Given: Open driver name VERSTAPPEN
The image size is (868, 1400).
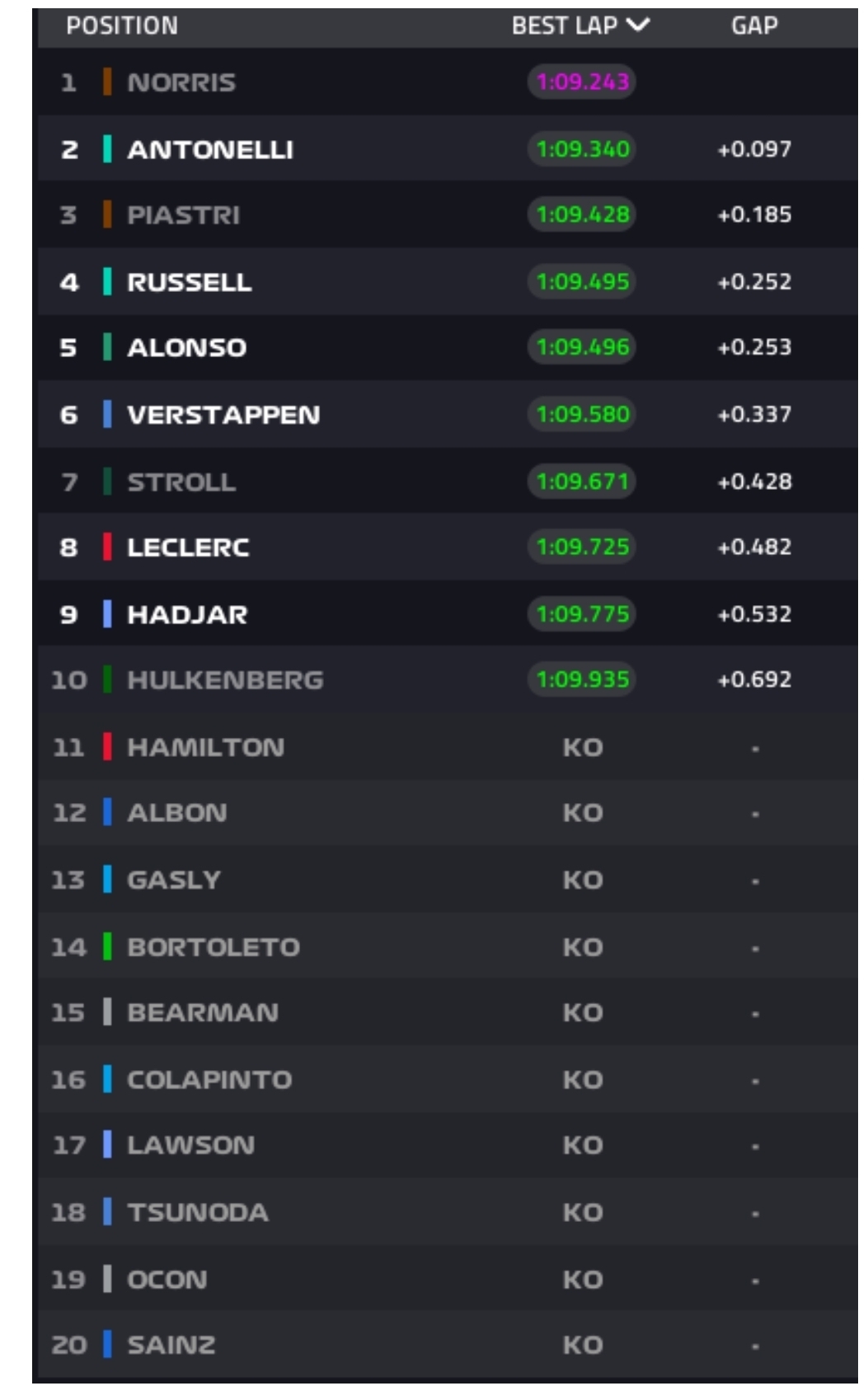Looking at the screenshot, I should [x=223, y=415].
